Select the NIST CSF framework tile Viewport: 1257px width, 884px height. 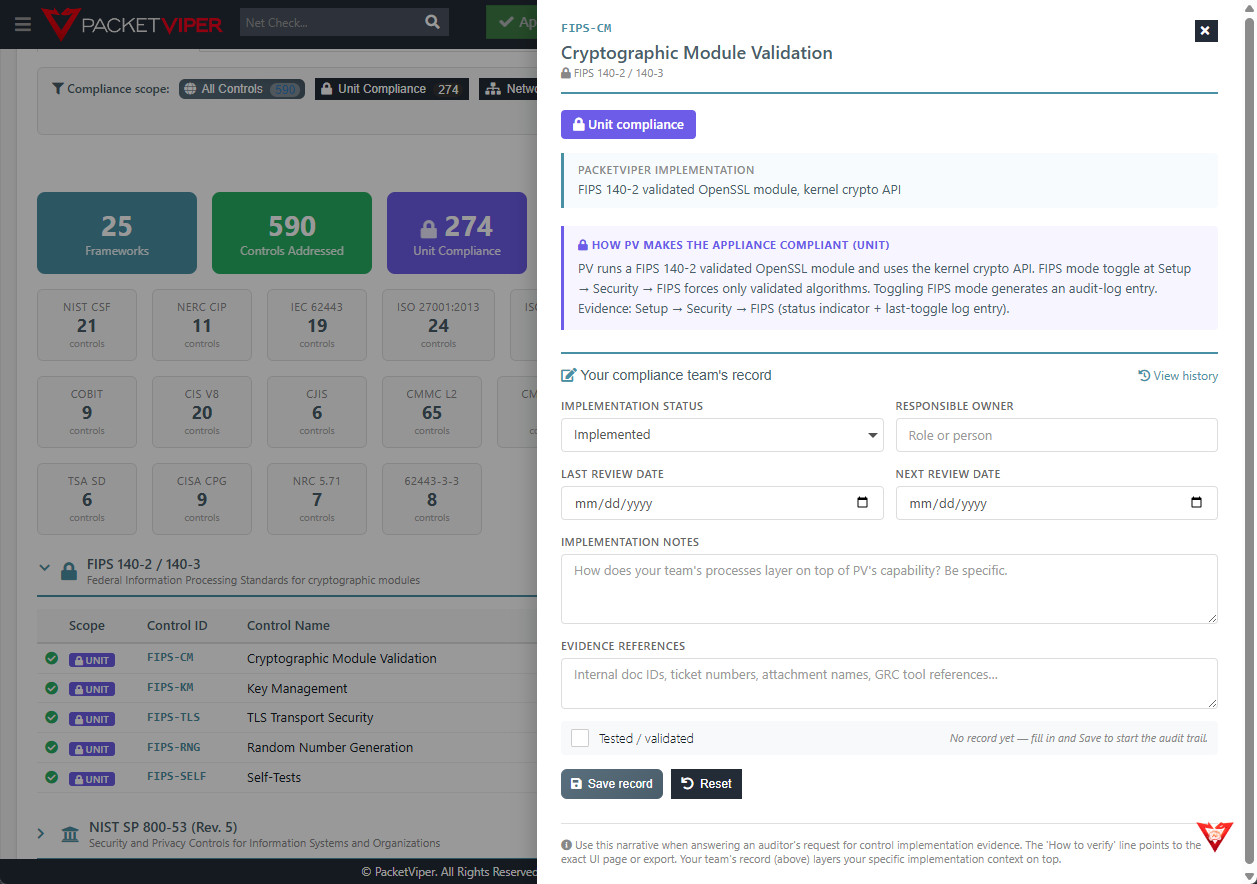point(87,325)
